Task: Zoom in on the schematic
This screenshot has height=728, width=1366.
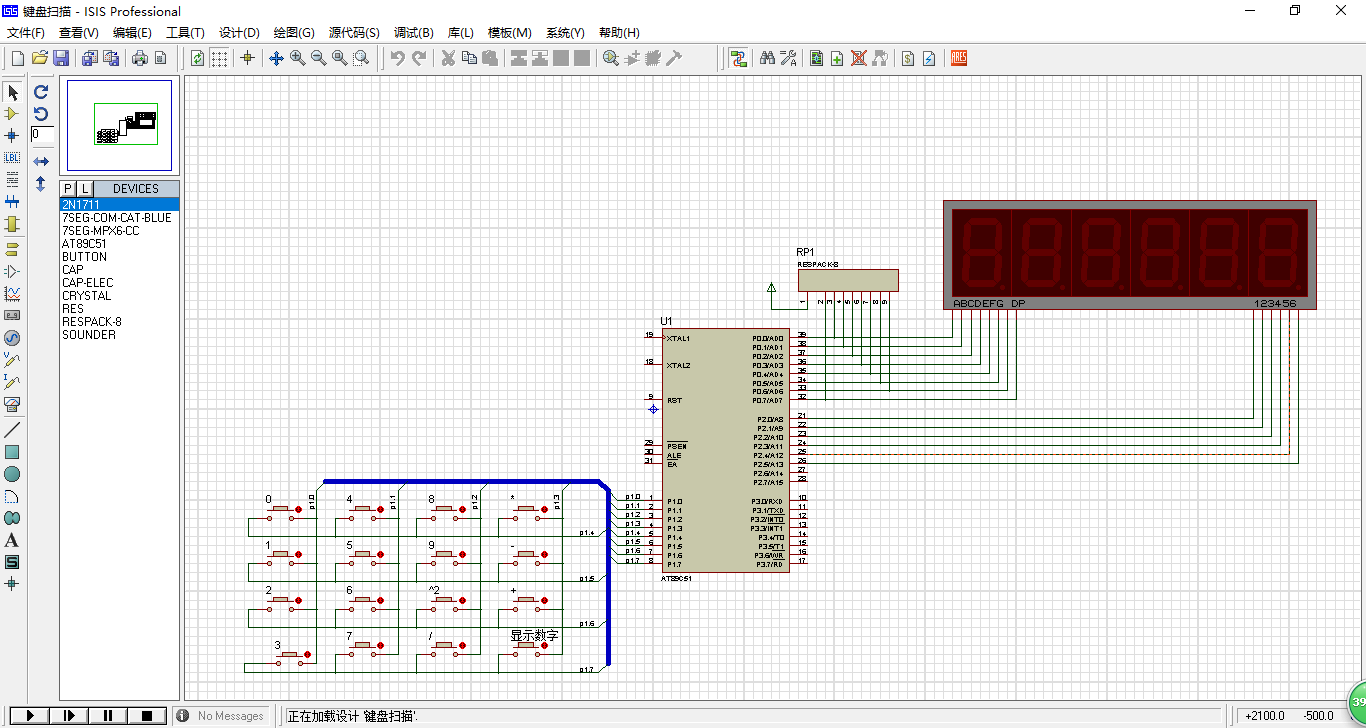Action: pyautogui.click(x=298, y=58)
